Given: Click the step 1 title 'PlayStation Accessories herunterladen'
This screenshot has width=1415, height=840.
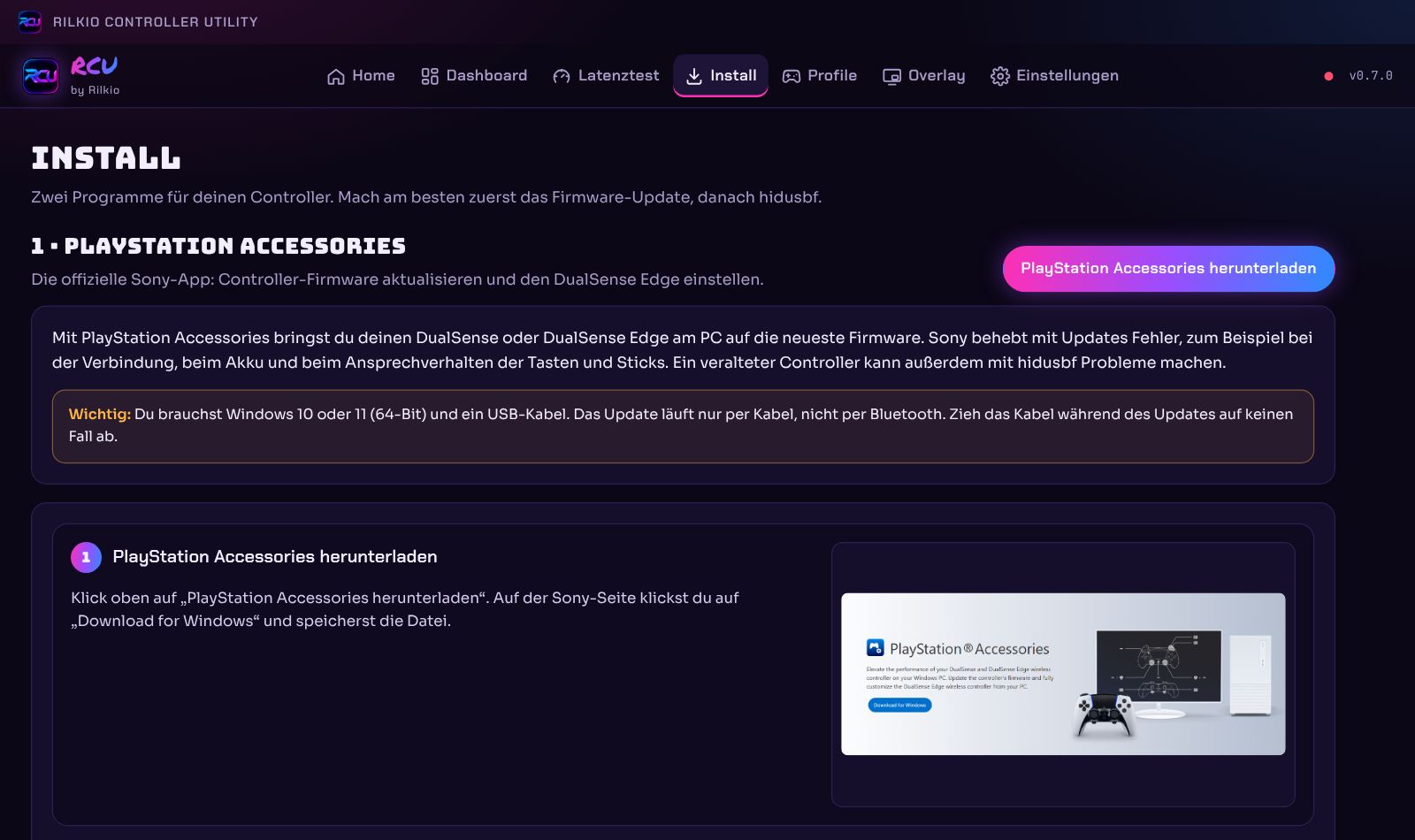Looking at the screenshot, I should pyautogui.click(x=275, y=557).
